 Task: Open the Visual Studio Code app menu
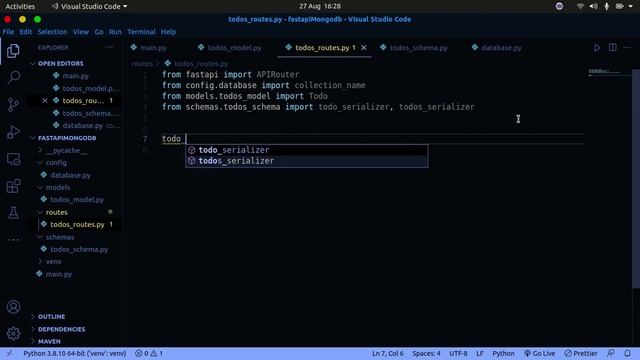click(89, 6)
